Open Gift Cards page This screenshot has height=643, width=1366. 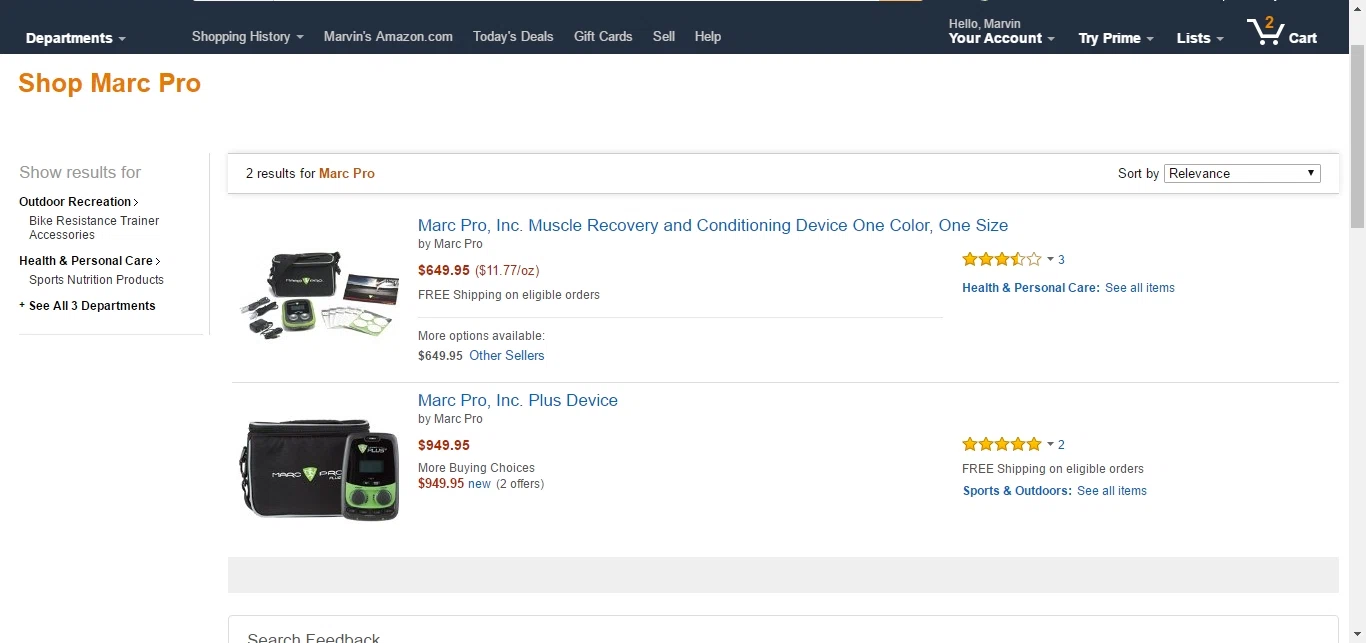click(x=603, y=36)
